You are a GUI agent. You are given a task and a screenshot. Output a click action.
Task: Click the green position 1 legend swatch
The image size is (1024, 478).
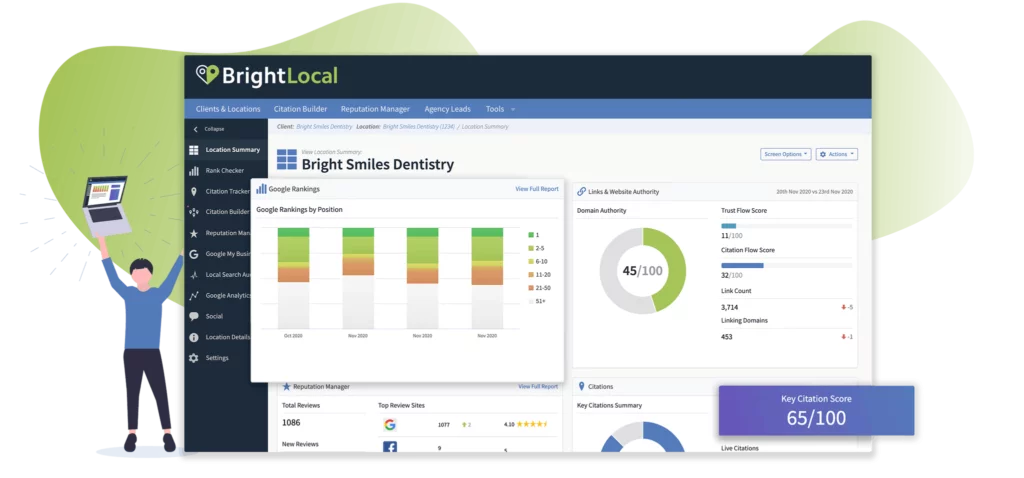531,234
